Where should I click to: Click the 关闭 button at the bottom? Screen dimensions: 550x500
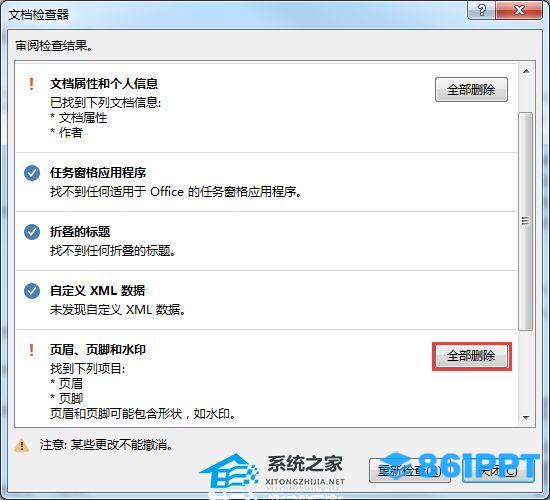[x=498, y=471]
